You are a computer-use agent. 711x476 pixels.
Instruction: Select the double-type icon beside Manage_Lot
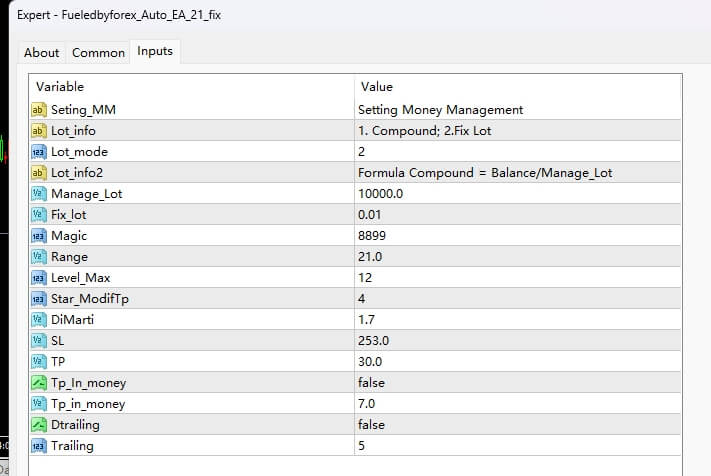(x=39, y=194)
